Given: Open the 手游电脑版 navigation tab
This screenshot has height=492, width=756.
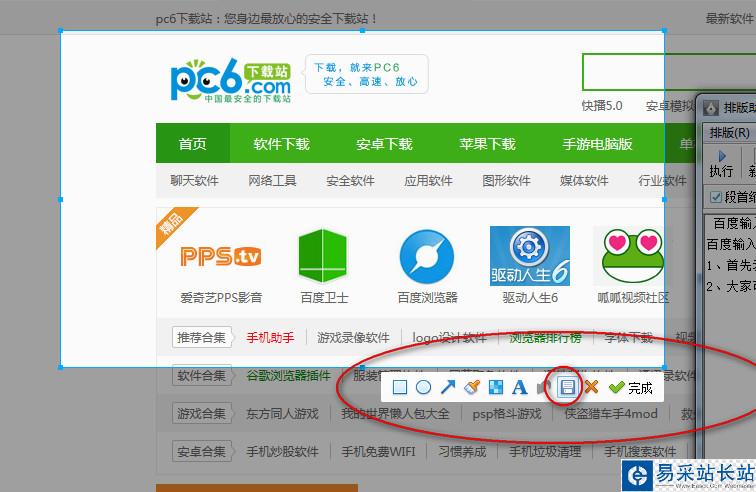Looking at the screenshot, I should (x=597, y=144).
